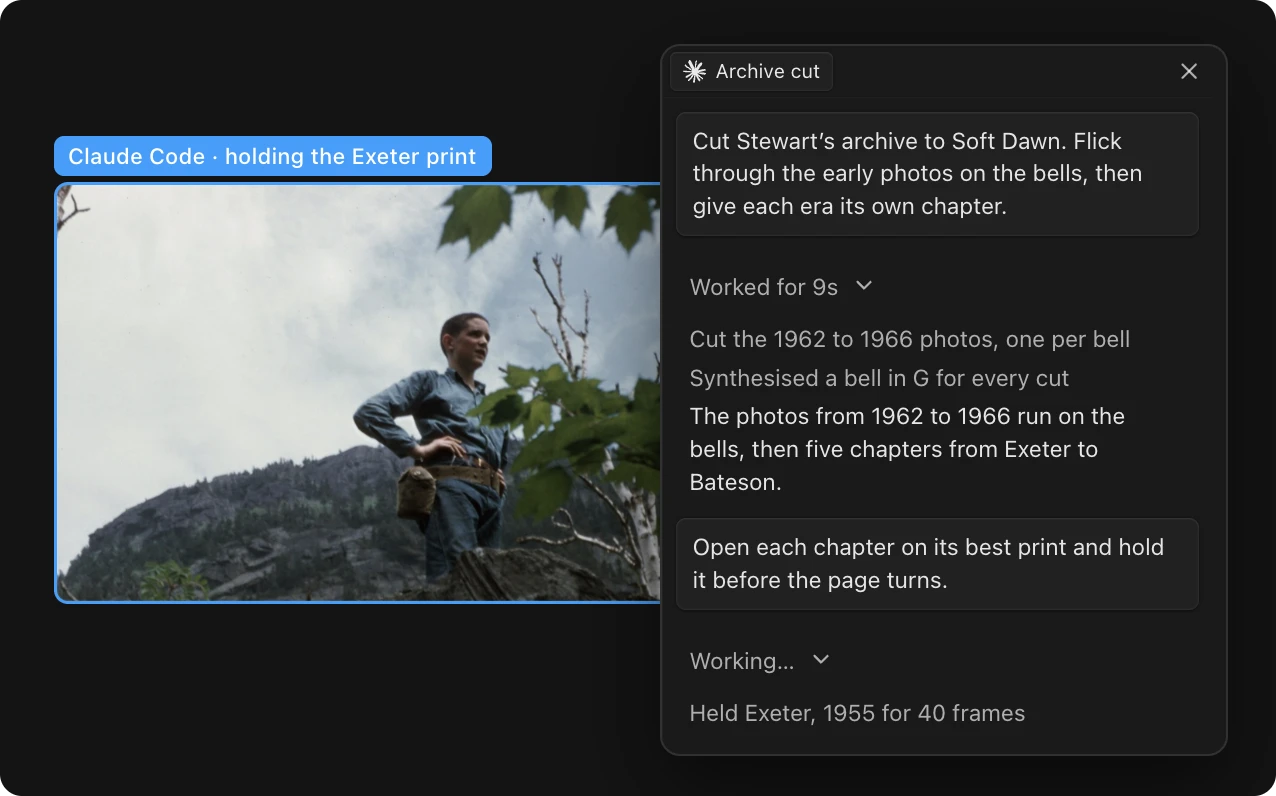The image size is (1276, 796).
Task: Select the Cut Stewart's archive prompt message
Action: (937, 174)
